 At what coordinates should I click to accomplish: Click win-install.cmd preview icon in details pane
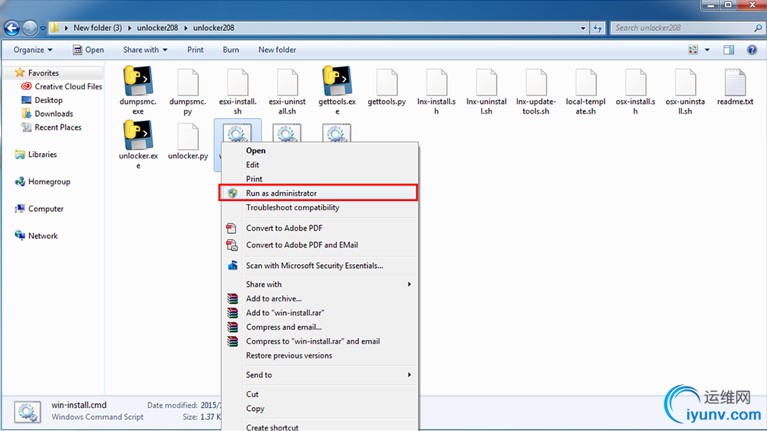coord(27,412)
